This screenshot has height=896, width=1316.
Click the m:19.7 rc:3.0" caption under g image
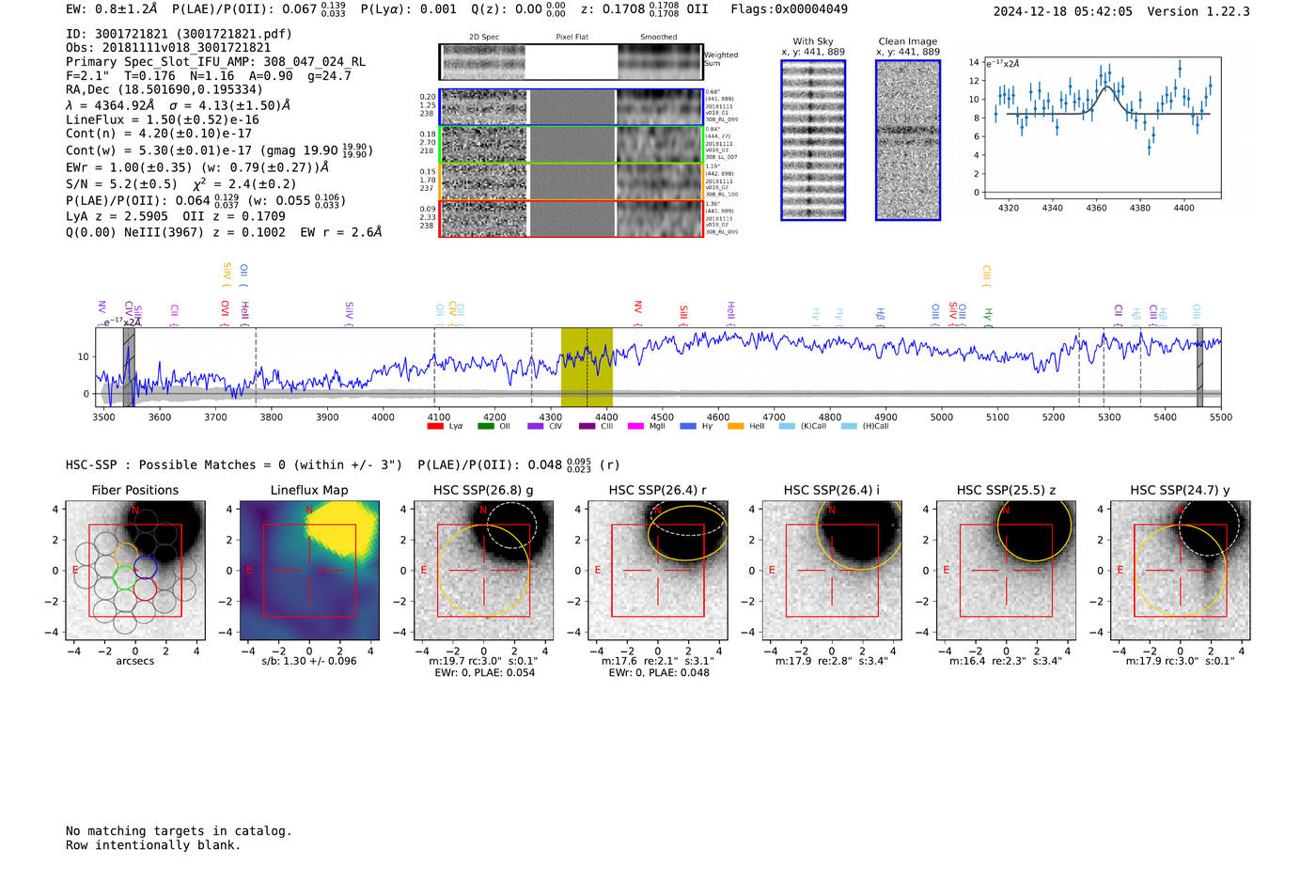pyautogui.click(x=483, y=661)
